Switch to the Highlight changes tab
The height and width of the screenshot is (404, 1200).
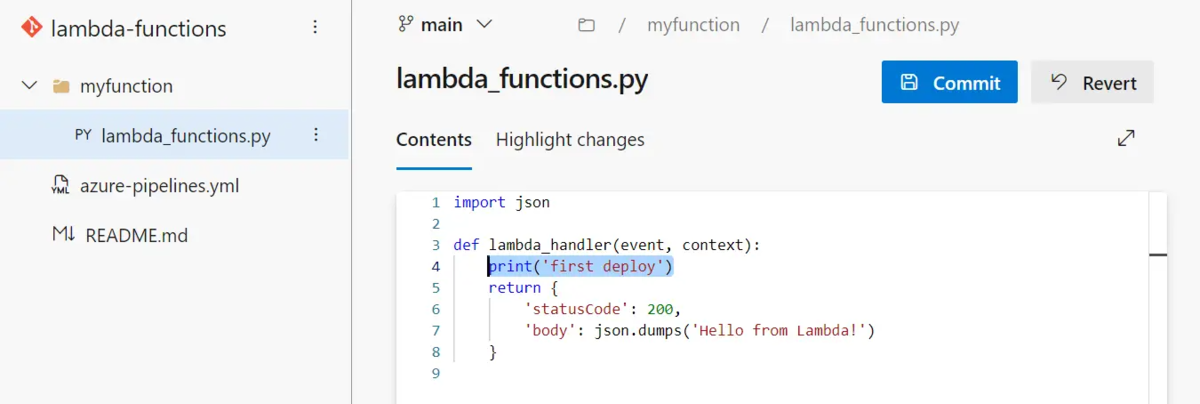point(570,140)
